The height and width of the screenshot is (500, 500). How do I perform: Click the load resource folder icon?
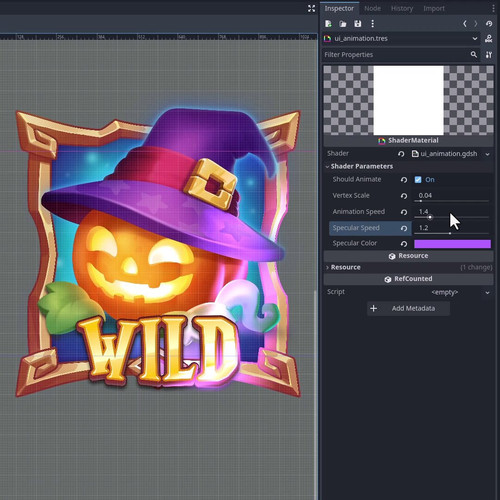pos(343,24)
